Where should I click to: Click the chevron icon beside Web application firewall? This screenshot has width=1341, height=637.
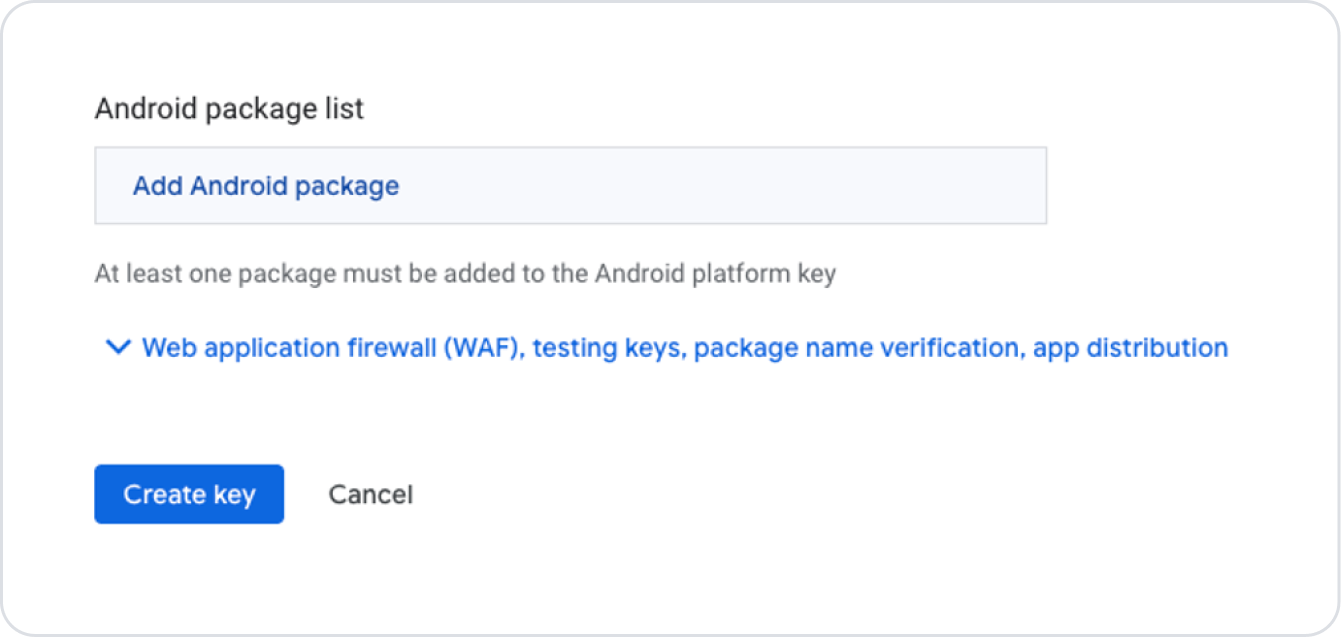coord(118,348)
